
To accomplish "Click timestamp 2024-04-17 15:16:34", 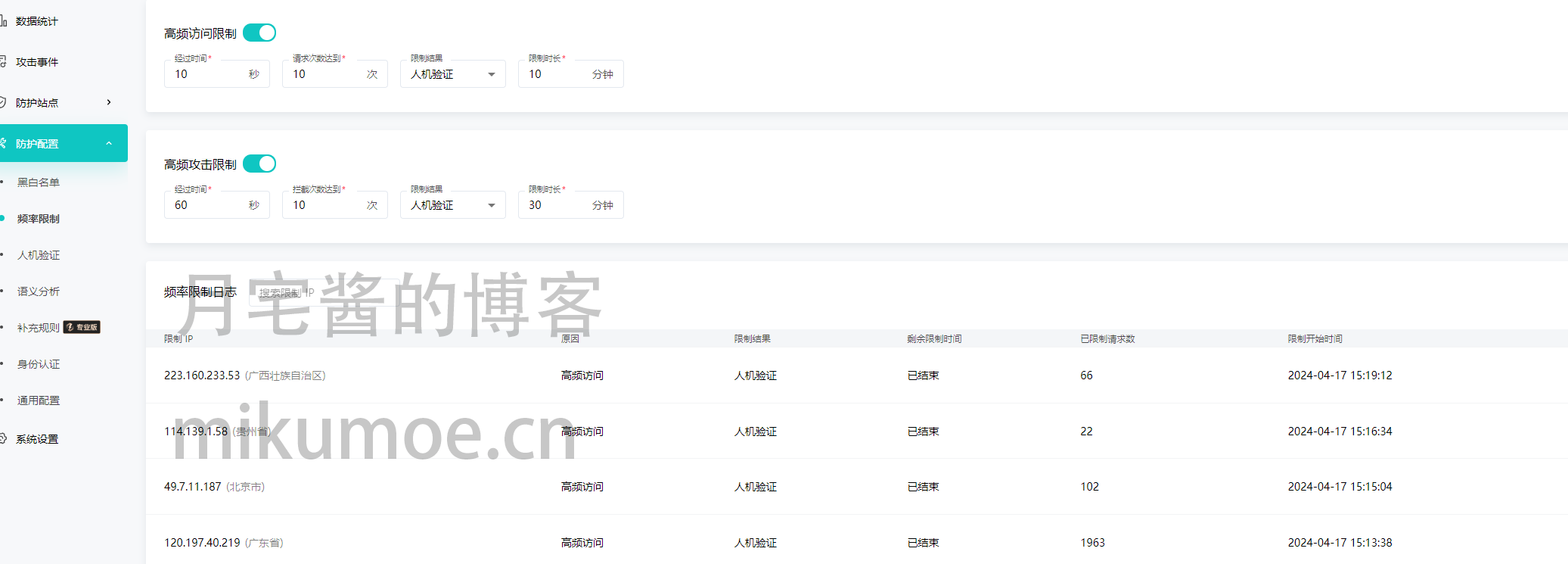I will click(x=1340, y=432).
